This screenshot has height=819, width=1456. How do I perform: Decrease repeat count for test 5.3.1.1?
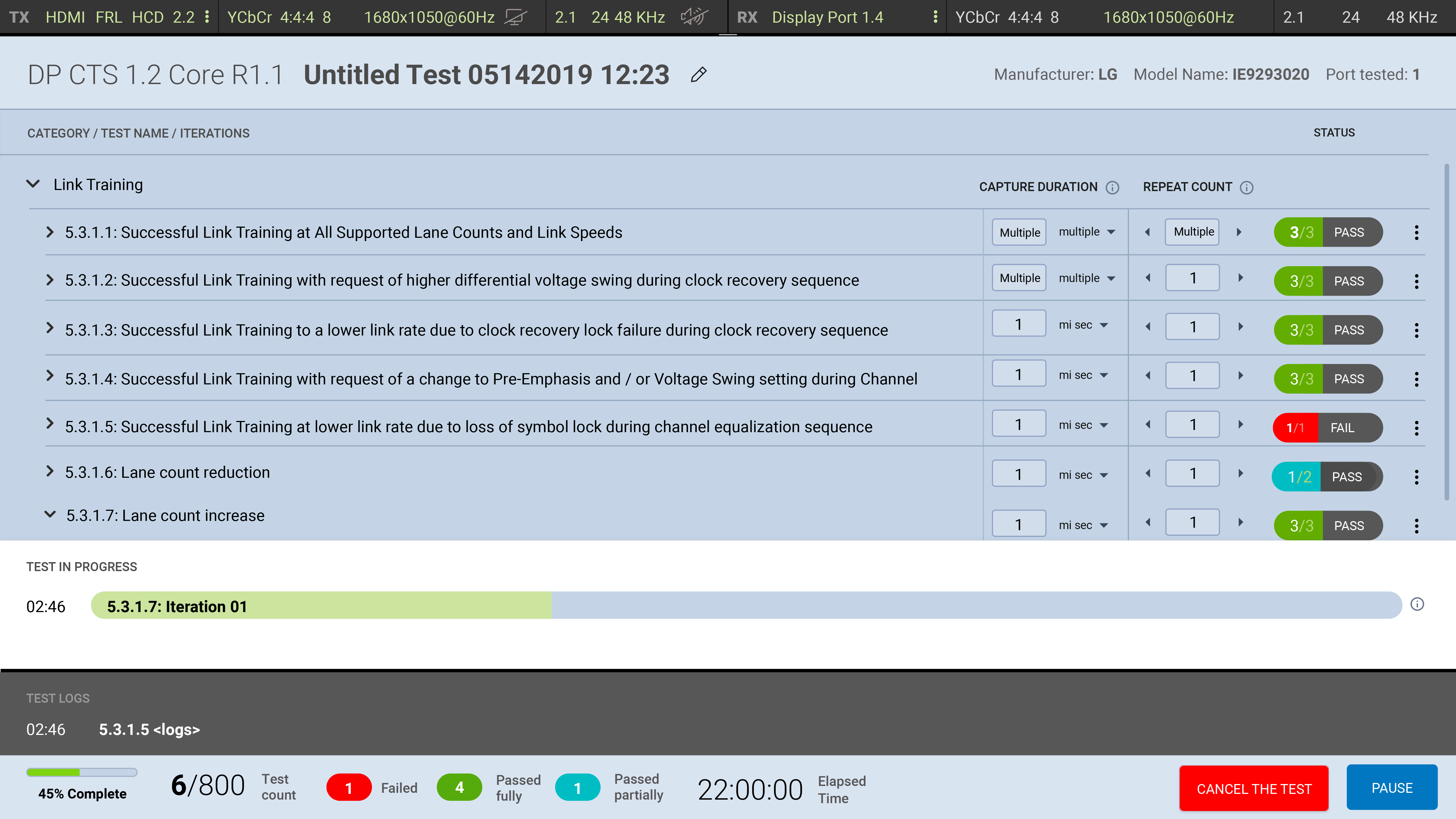pyautogui.click(x=1148, y=232)
